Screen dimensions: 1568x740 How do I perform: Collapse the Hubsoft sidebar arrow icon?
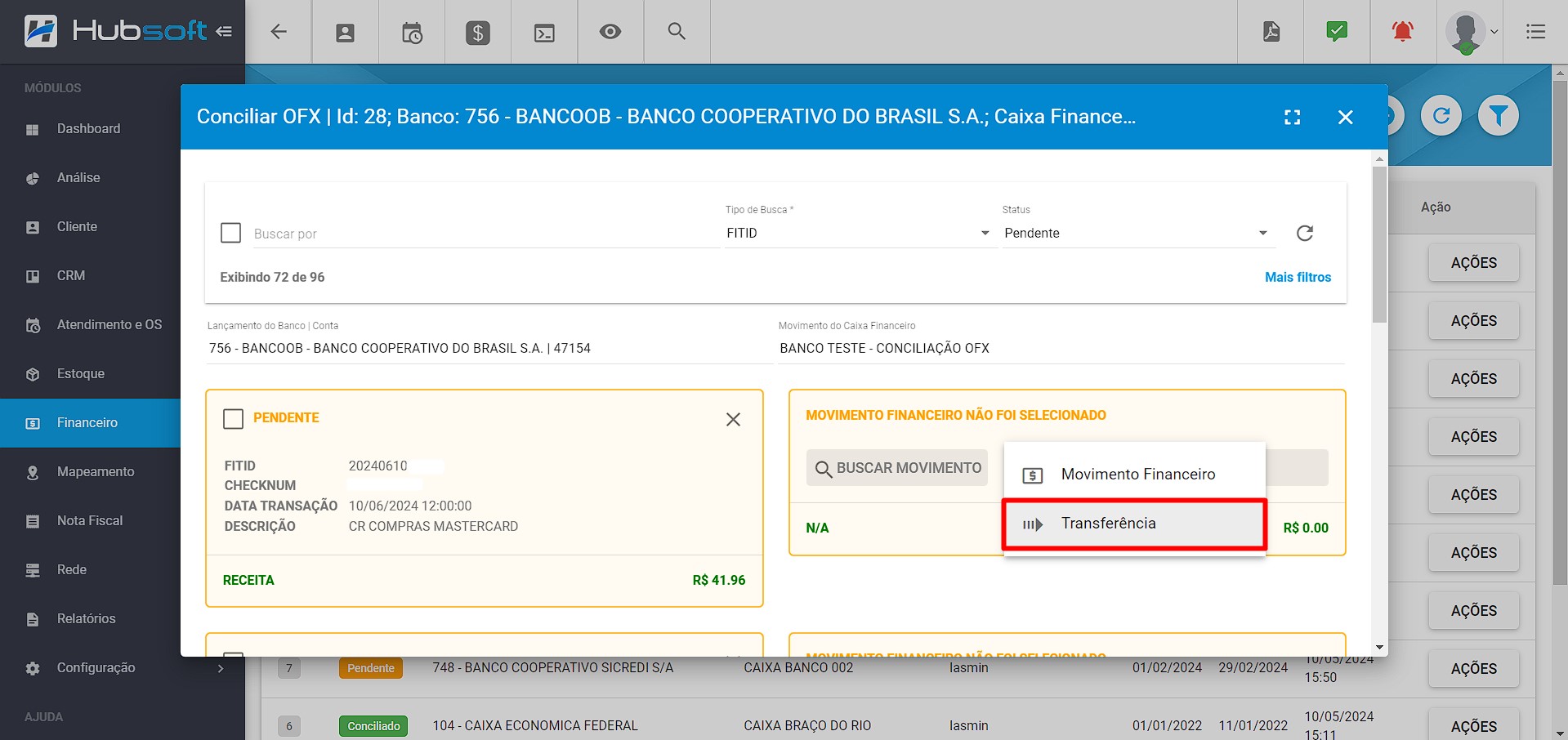pos(224,32)
